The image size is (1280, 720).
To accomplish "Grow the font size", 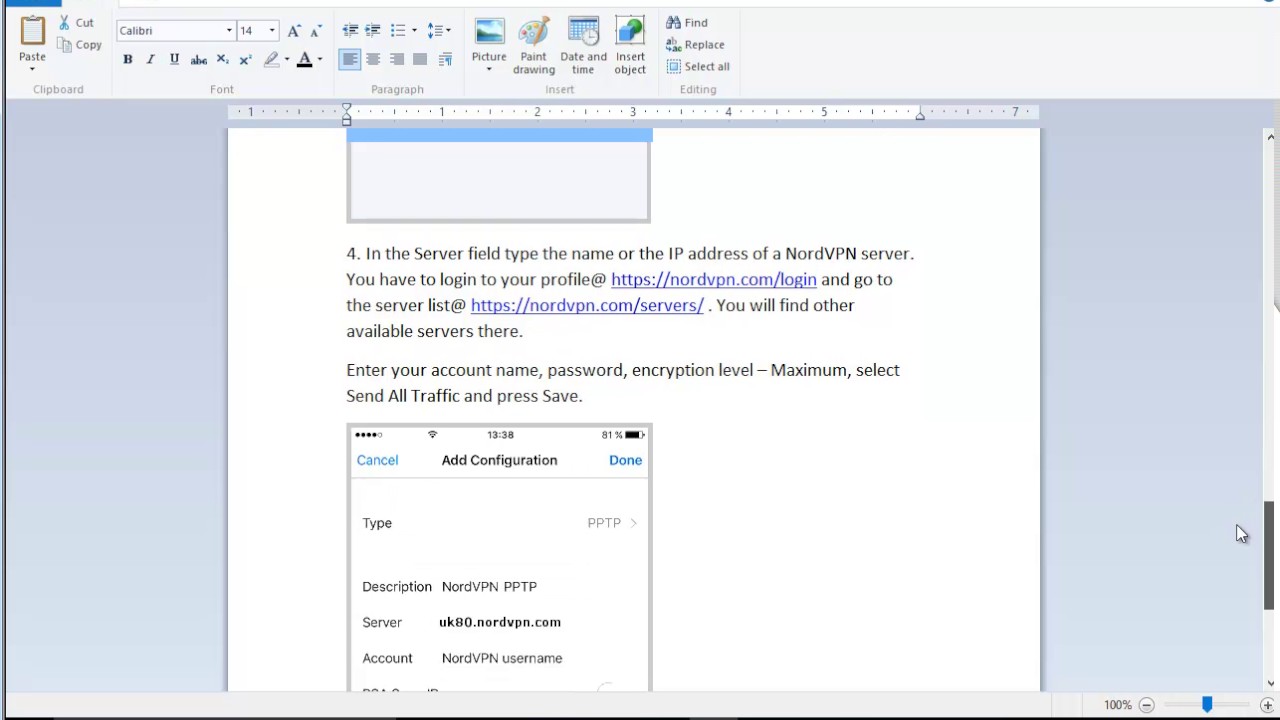I will pyautogui.click(x=294, y=31).
